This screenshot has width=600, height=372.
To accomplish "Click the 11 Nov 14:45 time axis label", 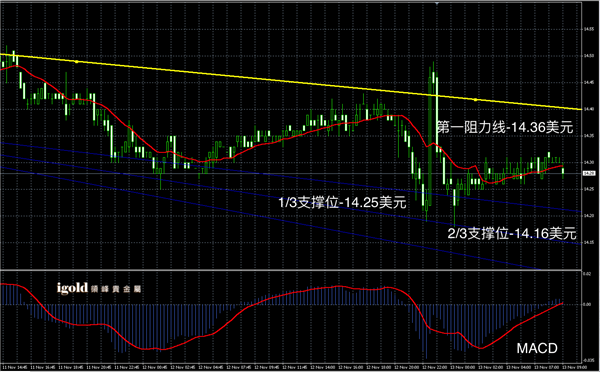I will tap(15, 368).
